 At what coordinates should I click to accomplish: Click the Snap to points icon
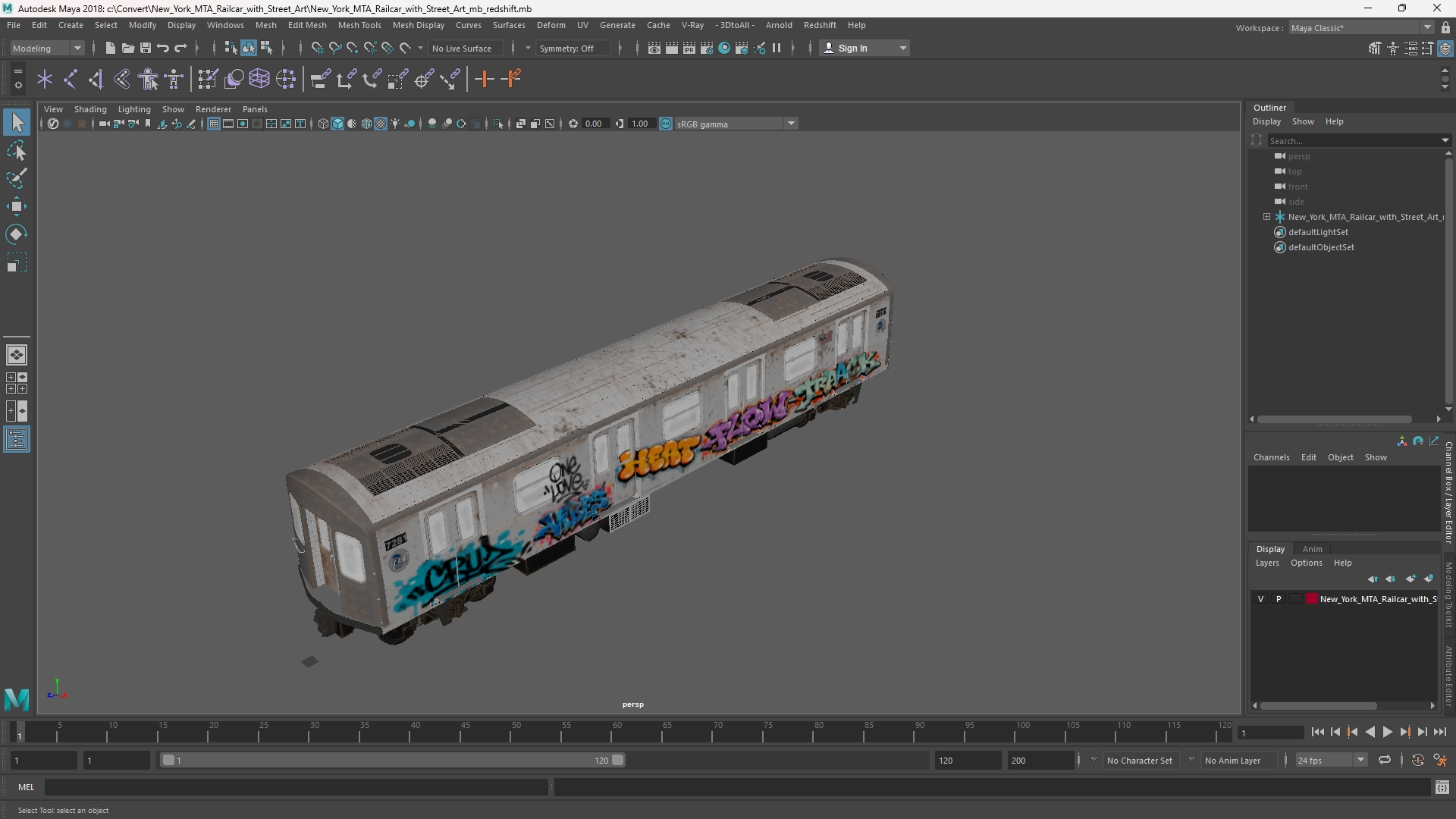point(352,48)
